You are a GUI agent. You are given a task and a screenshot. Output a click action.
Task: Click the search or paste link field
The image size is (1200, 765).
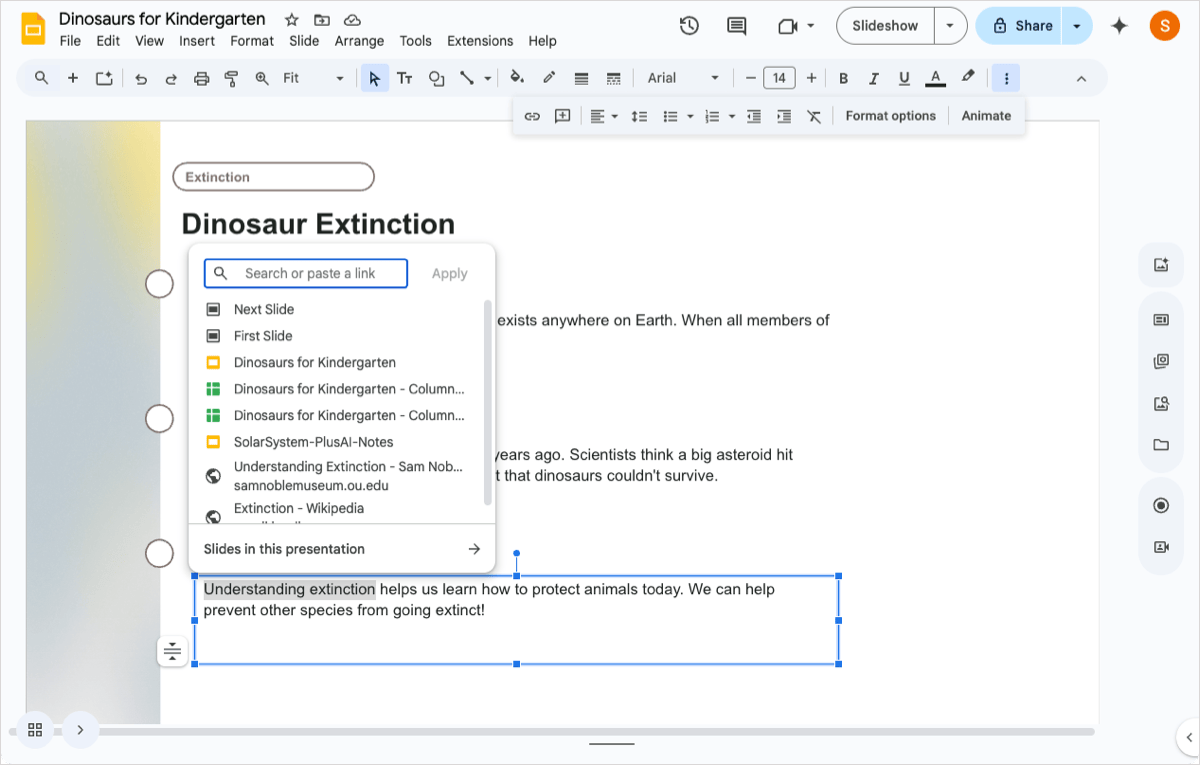(306, 273)
